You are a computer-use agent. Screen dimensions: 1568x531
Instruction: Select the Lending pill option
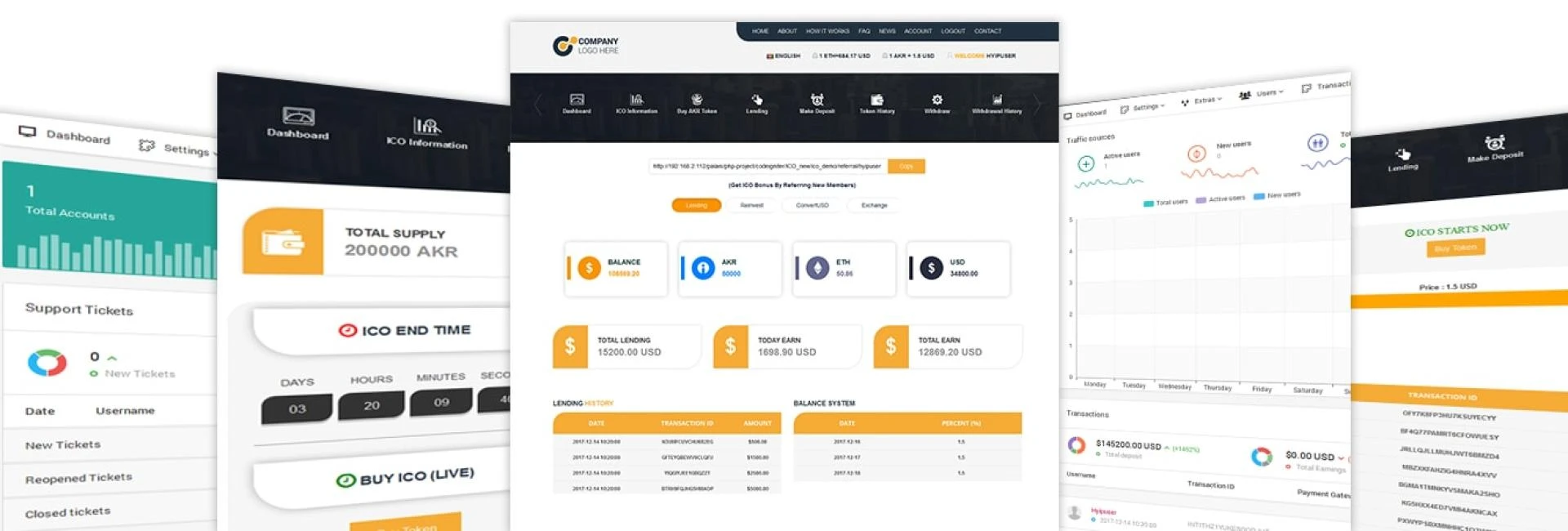point(696,205)
